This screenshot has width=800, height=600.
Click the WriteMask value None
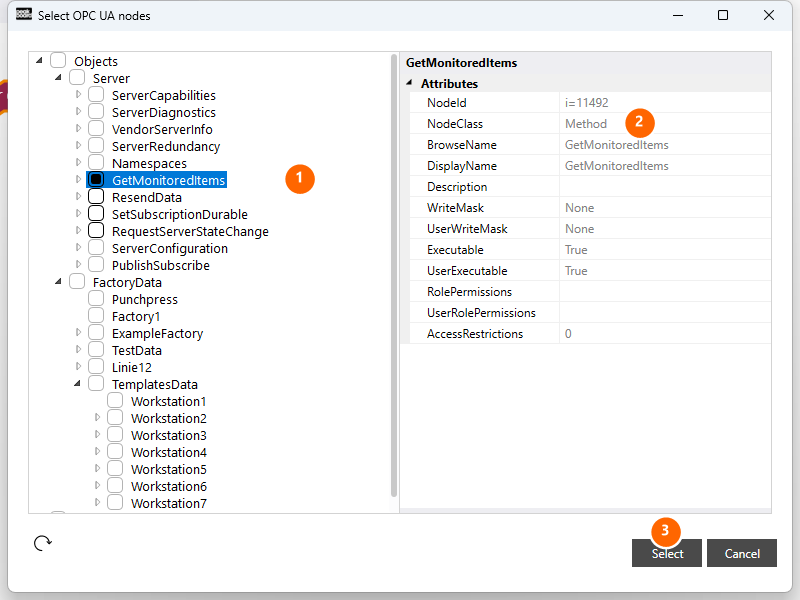coord(579,208)
